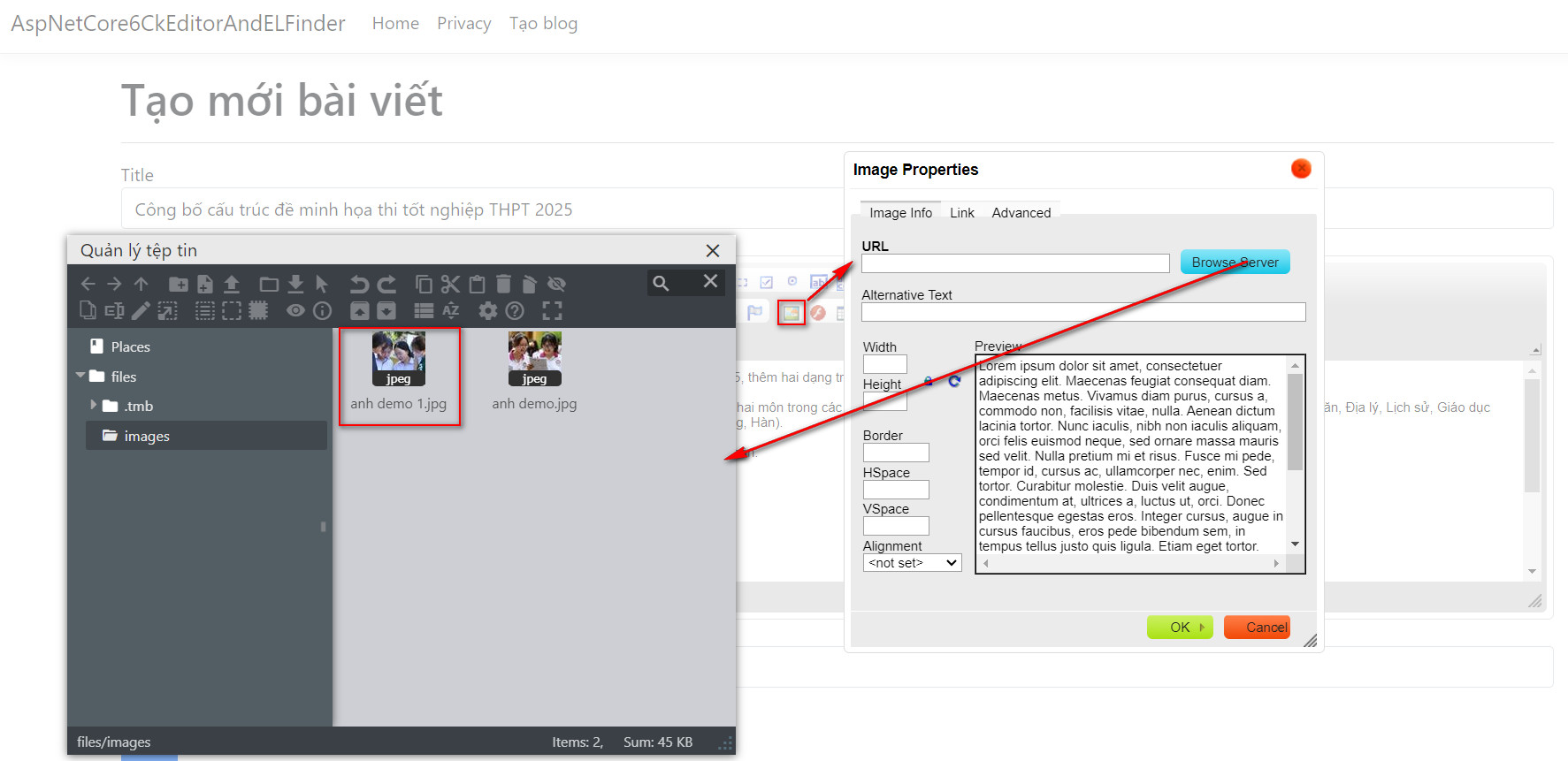Click the Width input box
Screen dimensions: 1568x761
click(885, 364)
